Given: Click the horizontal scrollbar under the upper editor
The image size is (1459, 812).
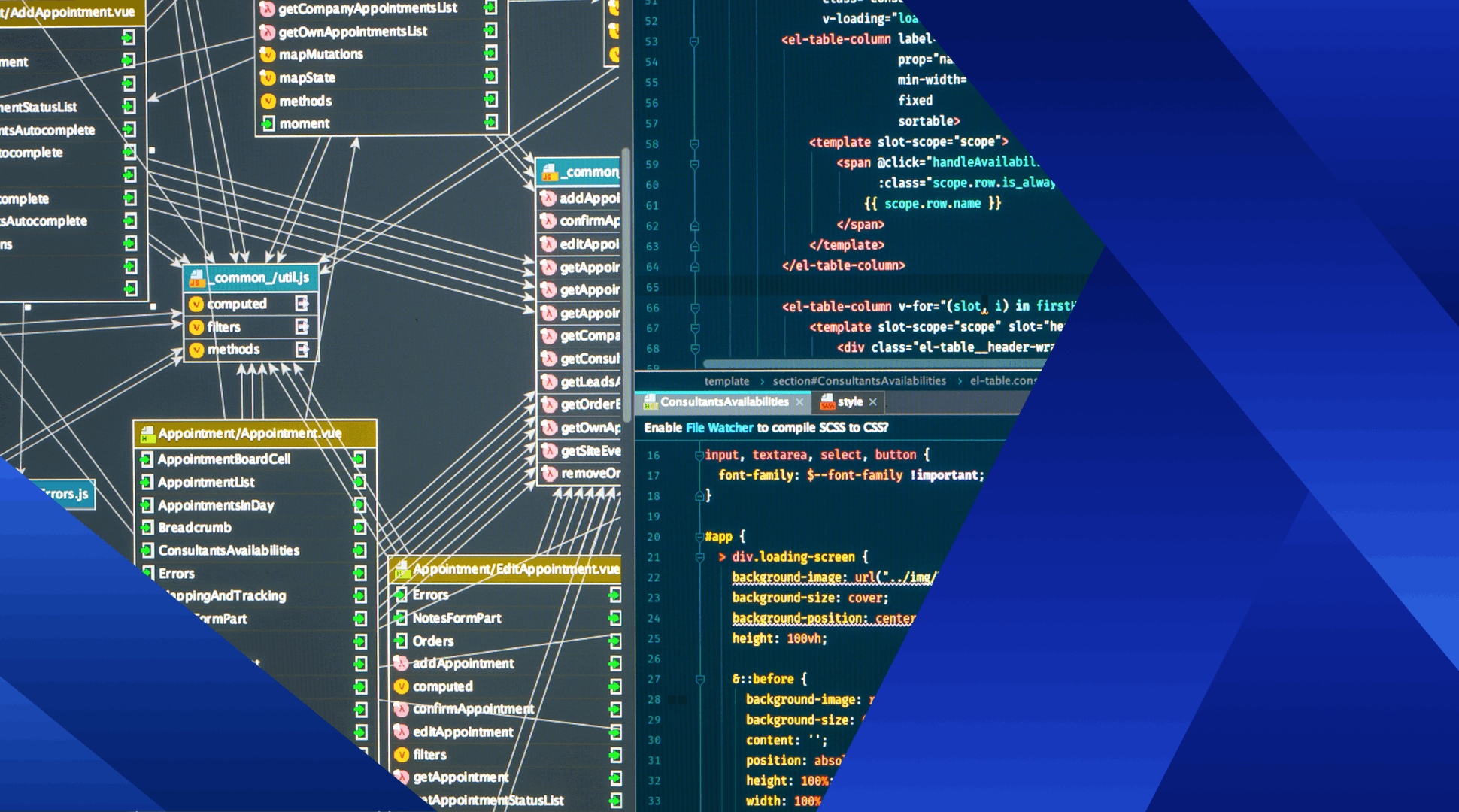Looking at the screenshot, I should pyautogui.click(x=872, y=364).
